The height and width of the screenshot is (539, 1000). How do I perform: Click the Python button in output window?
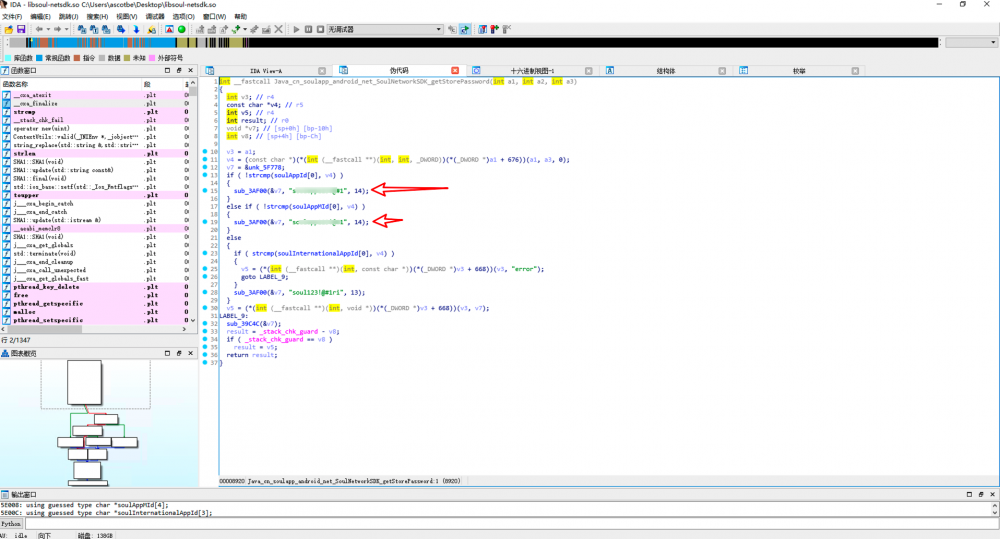[11, 523]
